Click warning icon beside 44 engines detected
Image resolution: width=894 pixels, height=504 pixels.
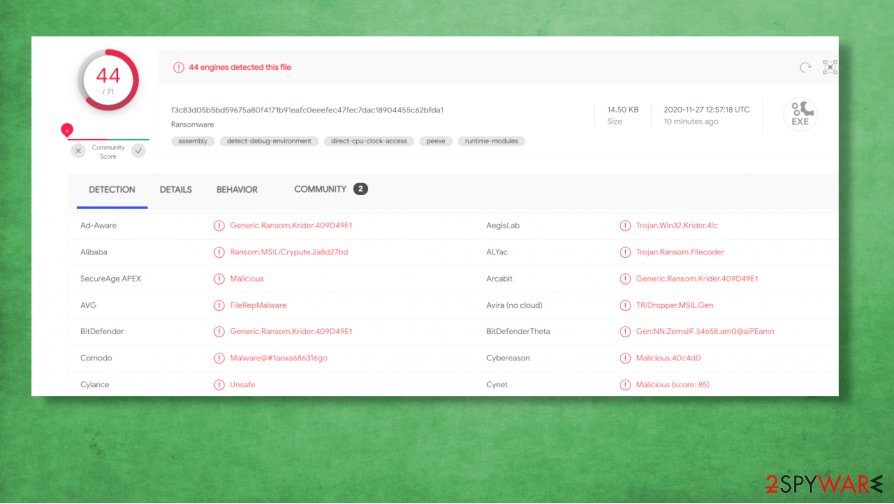point(178,67)
